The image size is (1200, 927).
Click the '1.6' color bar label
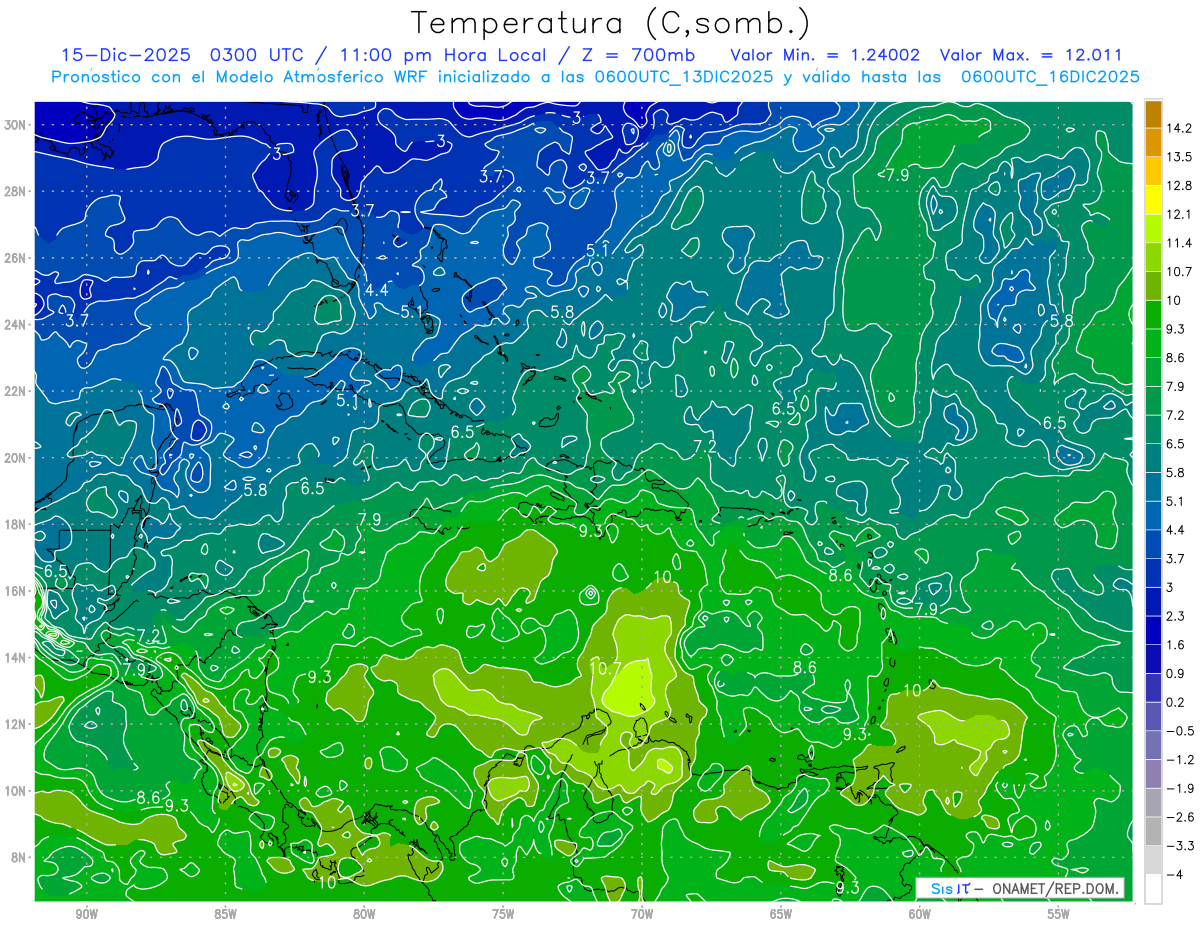click(x=1175, y=645)
